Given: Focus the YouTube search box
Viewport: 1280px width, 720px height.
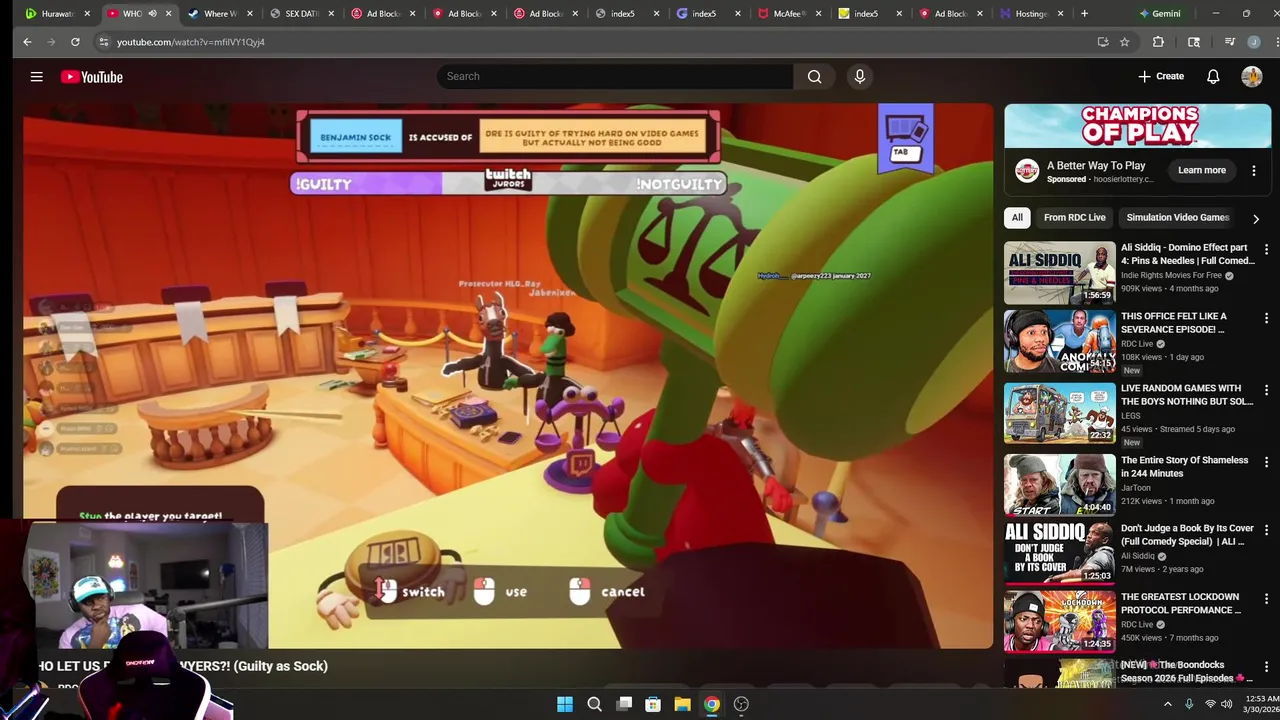Looking at the screenshot, I should point(615,76).
